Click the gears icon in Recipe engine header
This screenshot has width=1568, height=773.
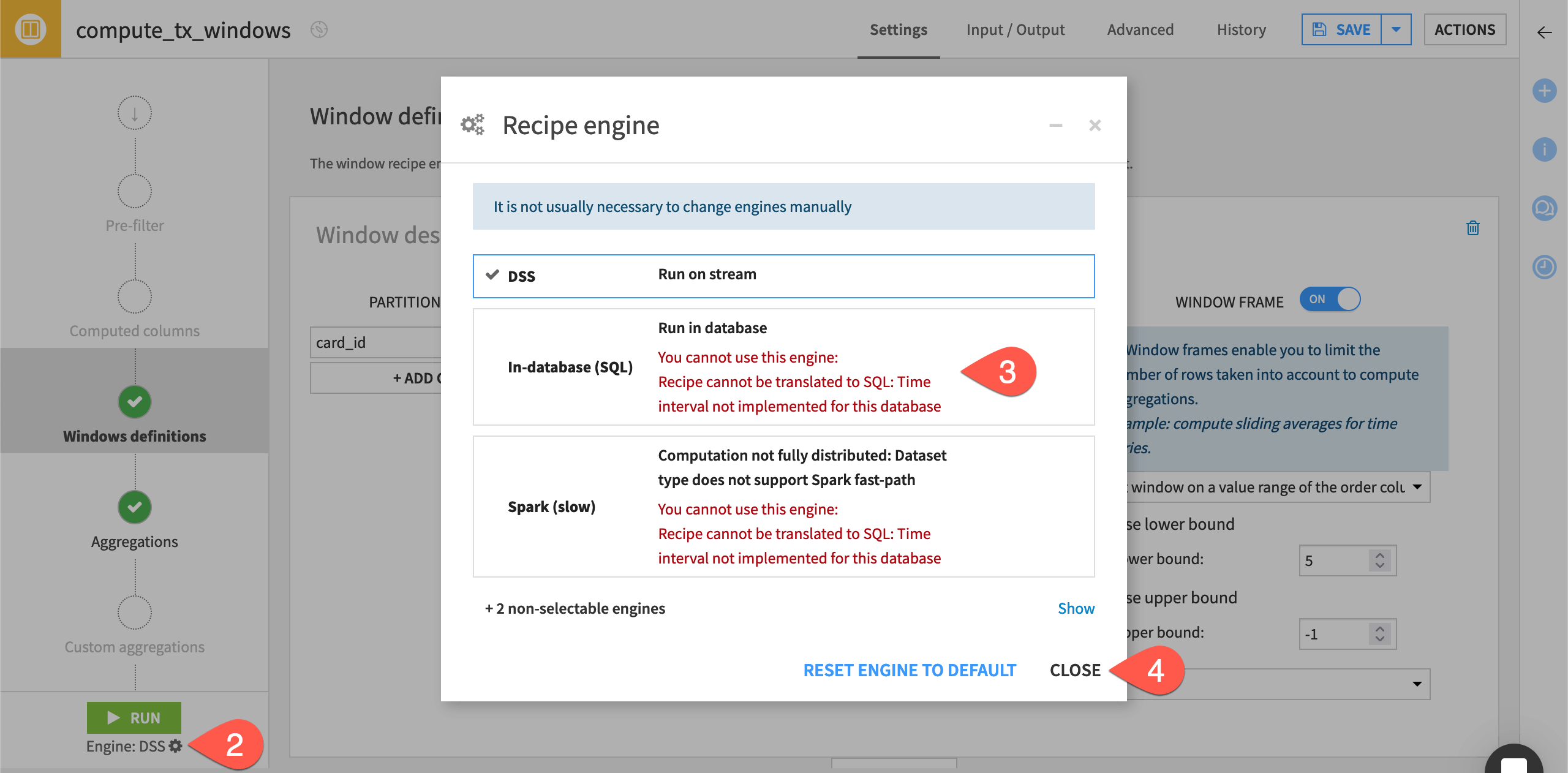coord(472,125)
